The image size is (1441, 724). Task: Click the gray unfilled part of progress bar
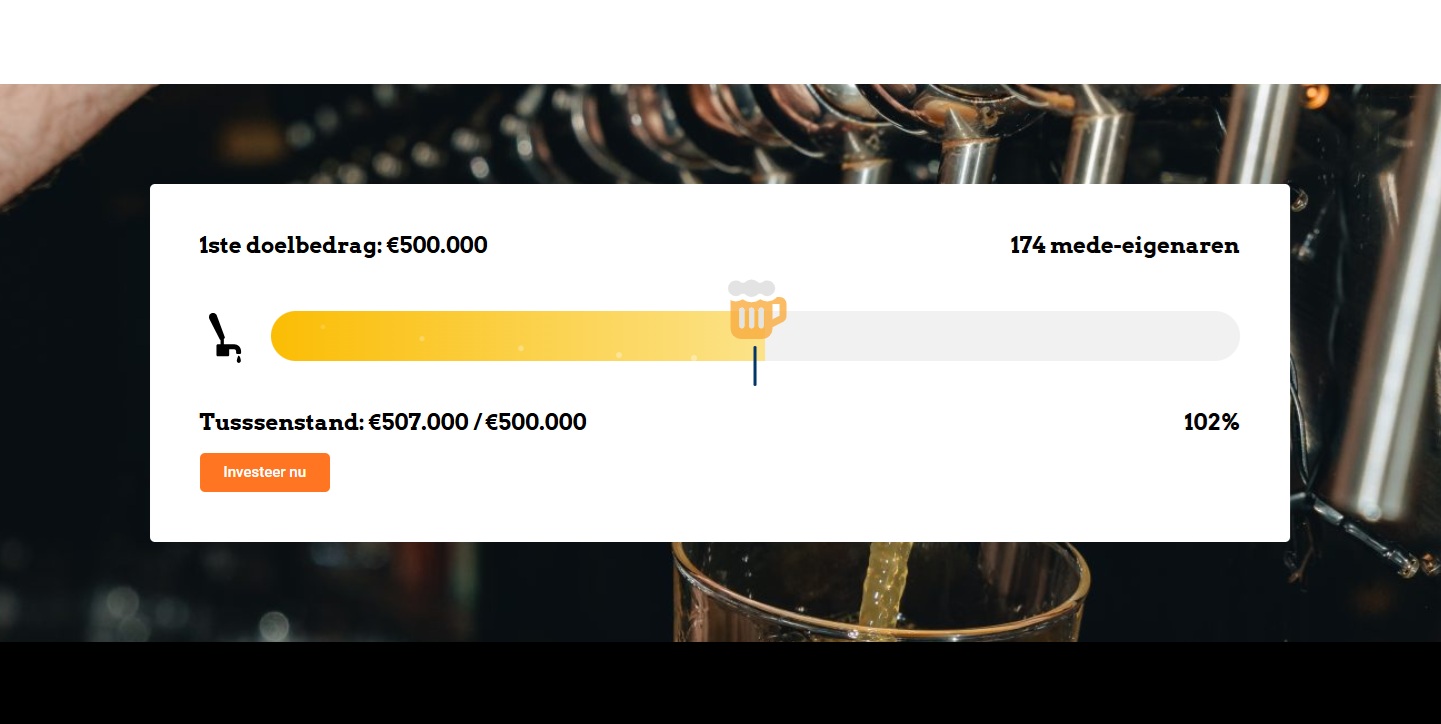click(x=1000, y=336)
